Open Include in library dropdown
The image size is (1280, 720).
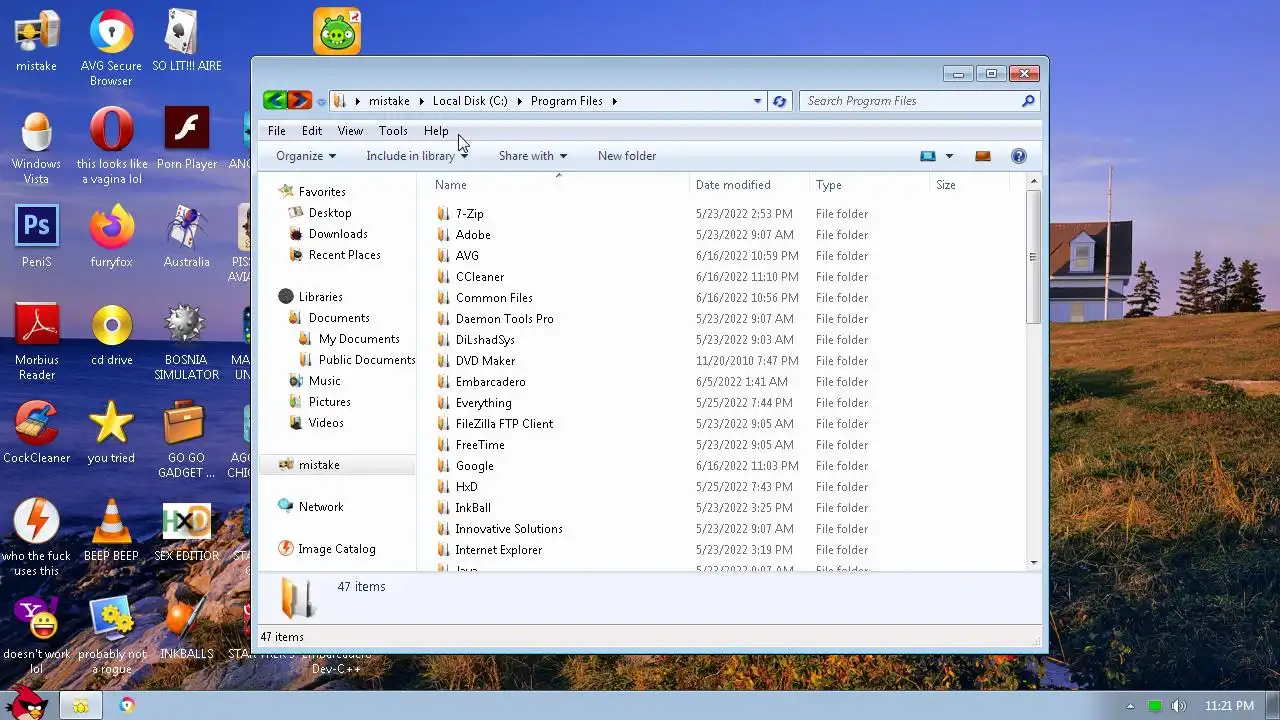[x=417, y=156]
